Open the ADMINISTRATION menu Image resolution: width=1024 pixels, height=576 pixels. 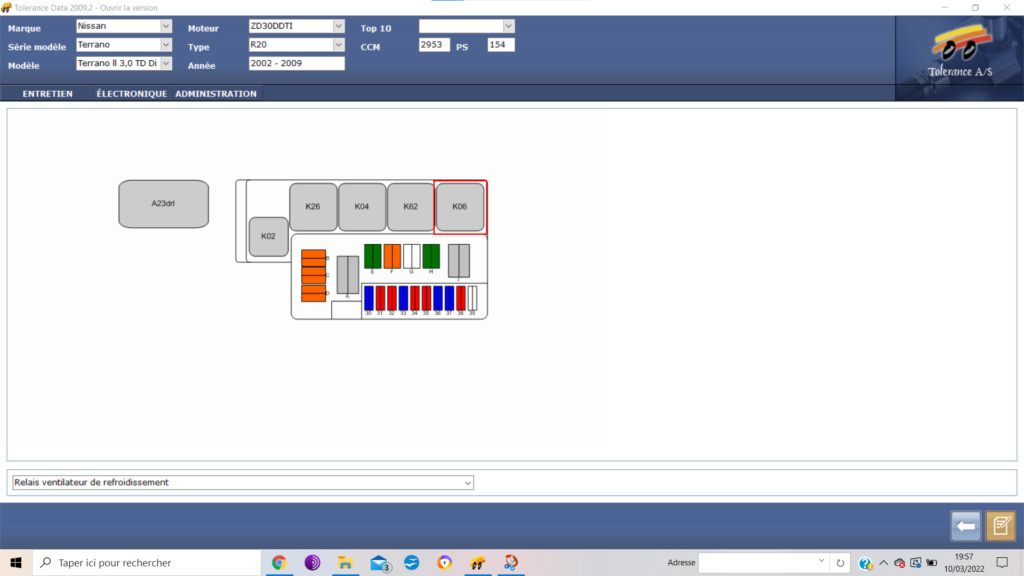coord(216,93)
